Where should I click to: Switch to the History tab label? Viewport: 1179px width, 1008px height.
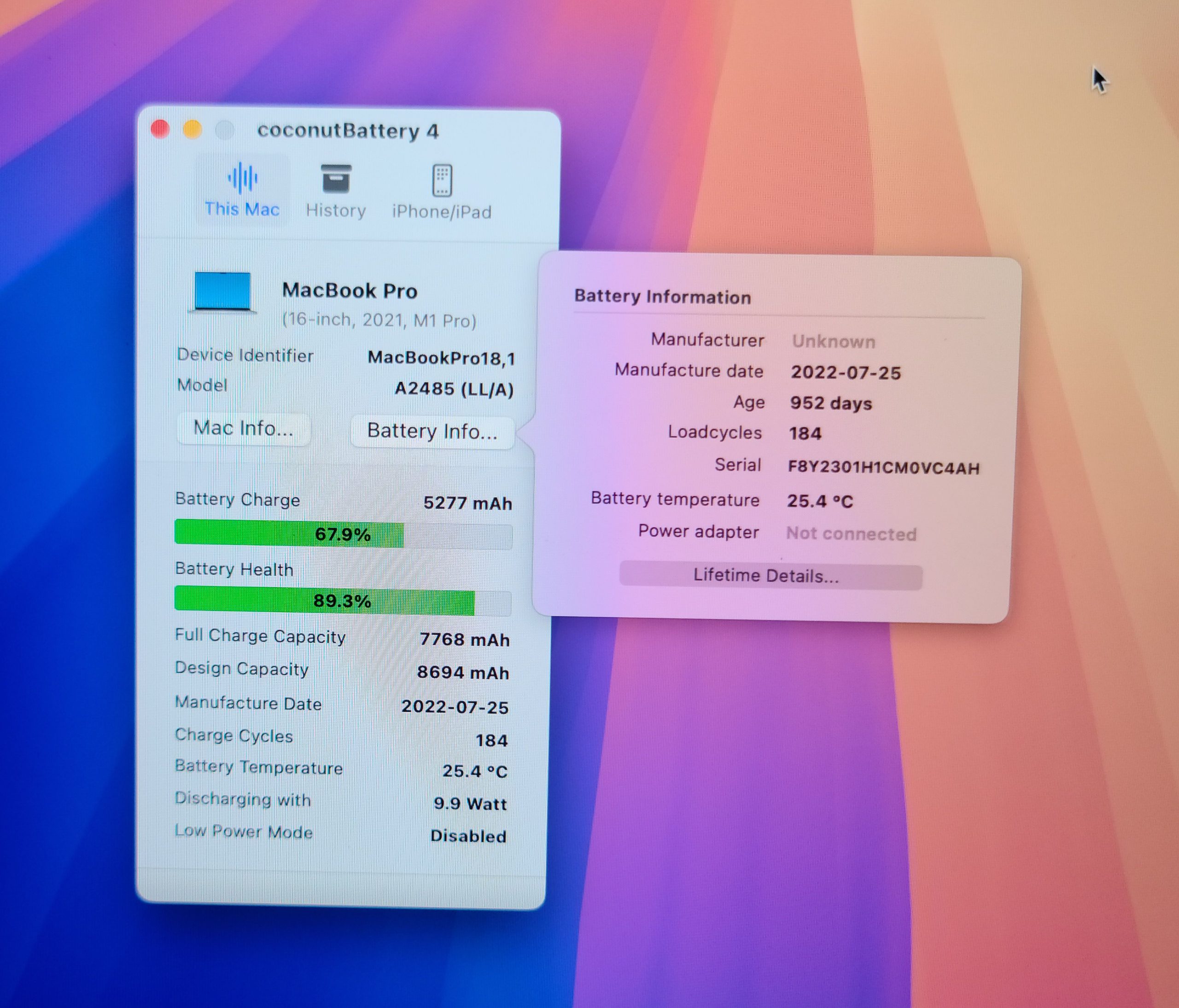click(x=336, y=210)
